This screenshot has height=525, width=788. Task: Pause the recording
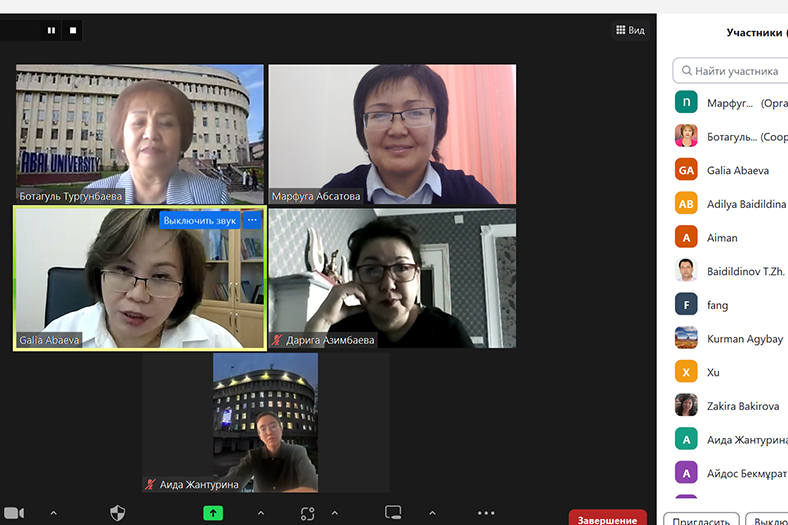(x=51, y=31)
